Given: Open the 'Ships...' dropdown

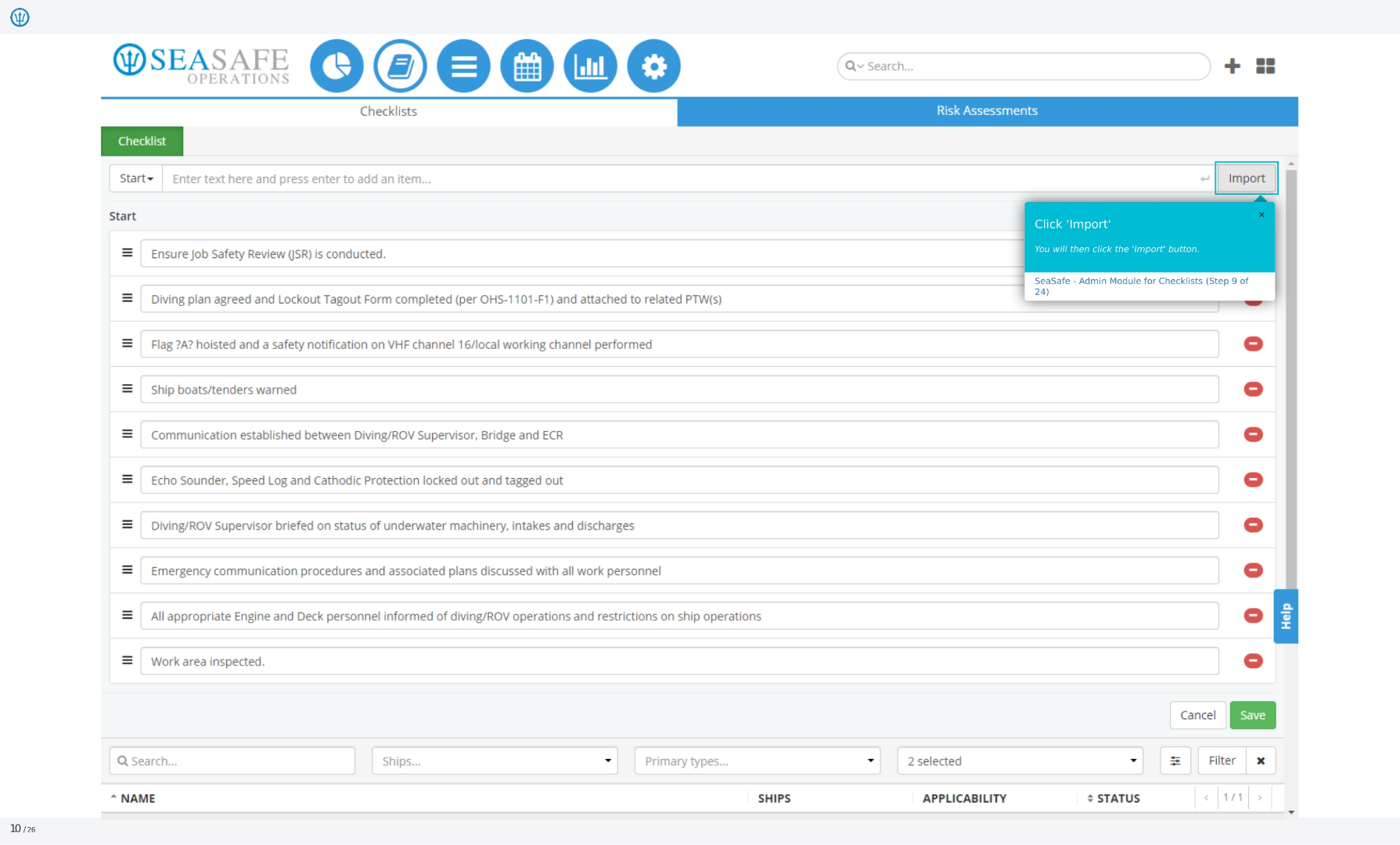Looking at the screenshot, I should [x=495, y=761].
